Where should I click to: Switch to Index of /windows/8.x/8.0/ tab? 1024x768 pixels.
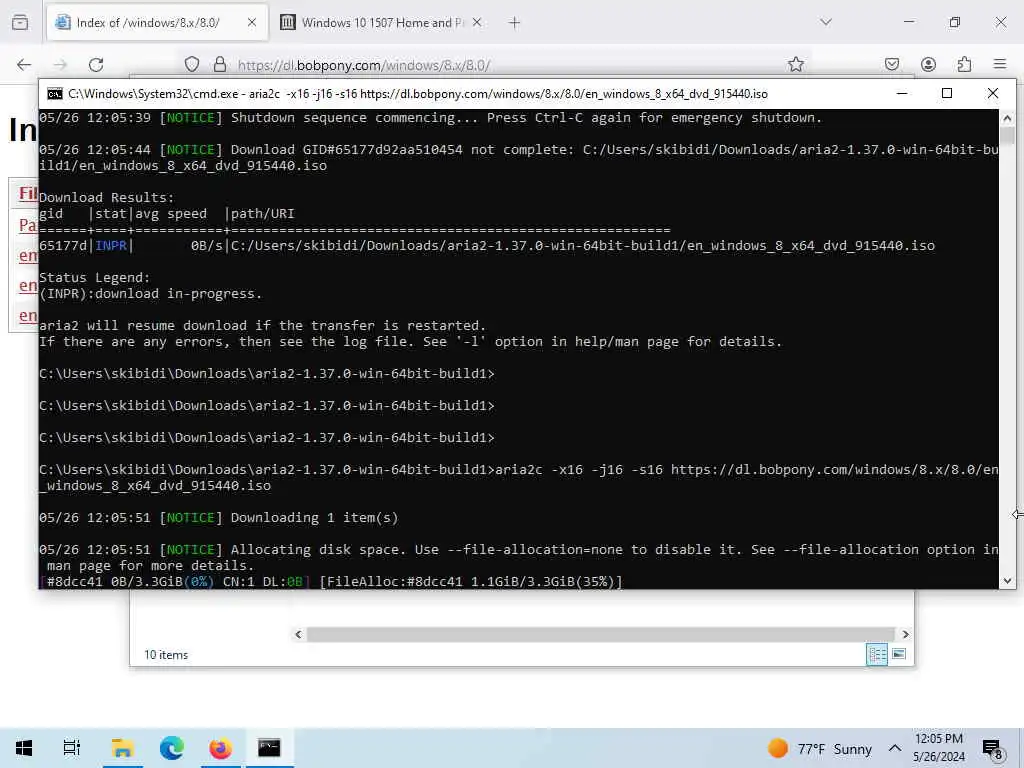(x=157, y=23)
